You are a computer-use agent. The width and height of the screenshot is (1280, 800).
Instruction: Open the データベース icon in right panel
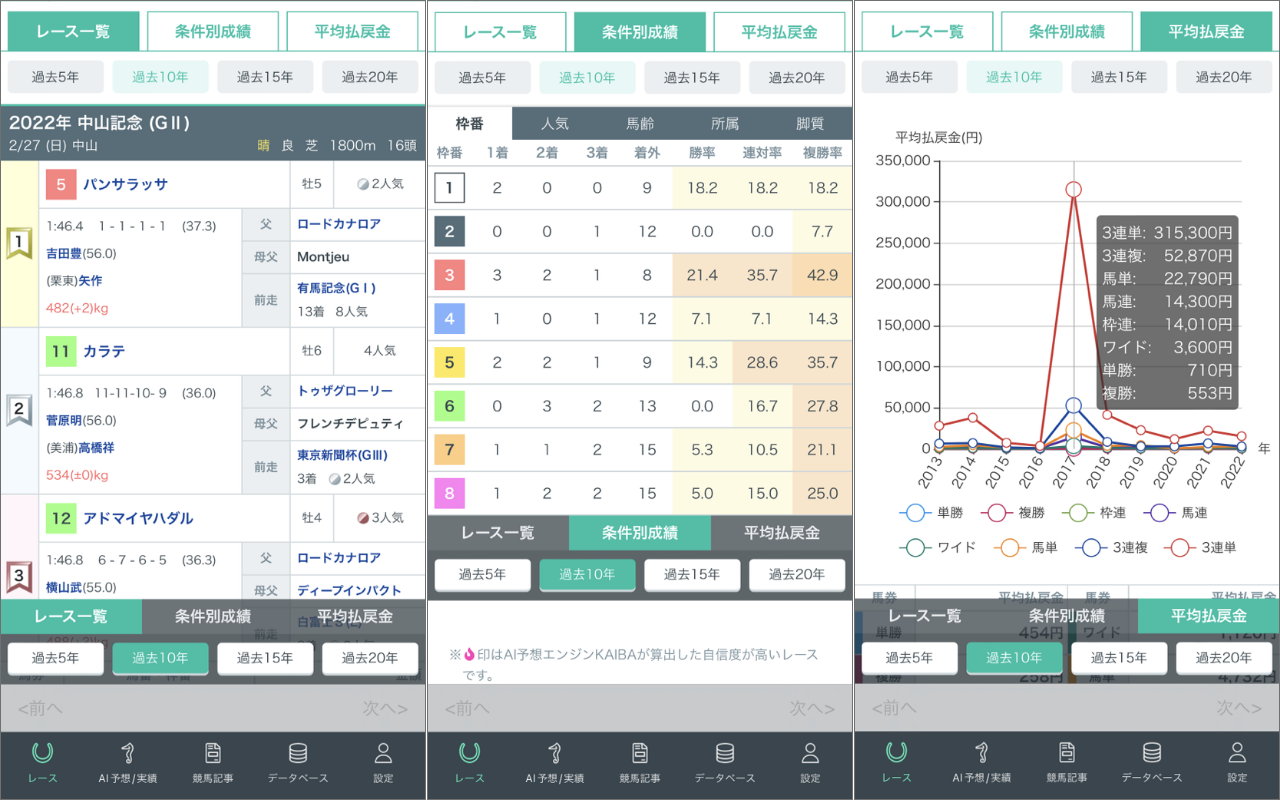pos(1152,753)
